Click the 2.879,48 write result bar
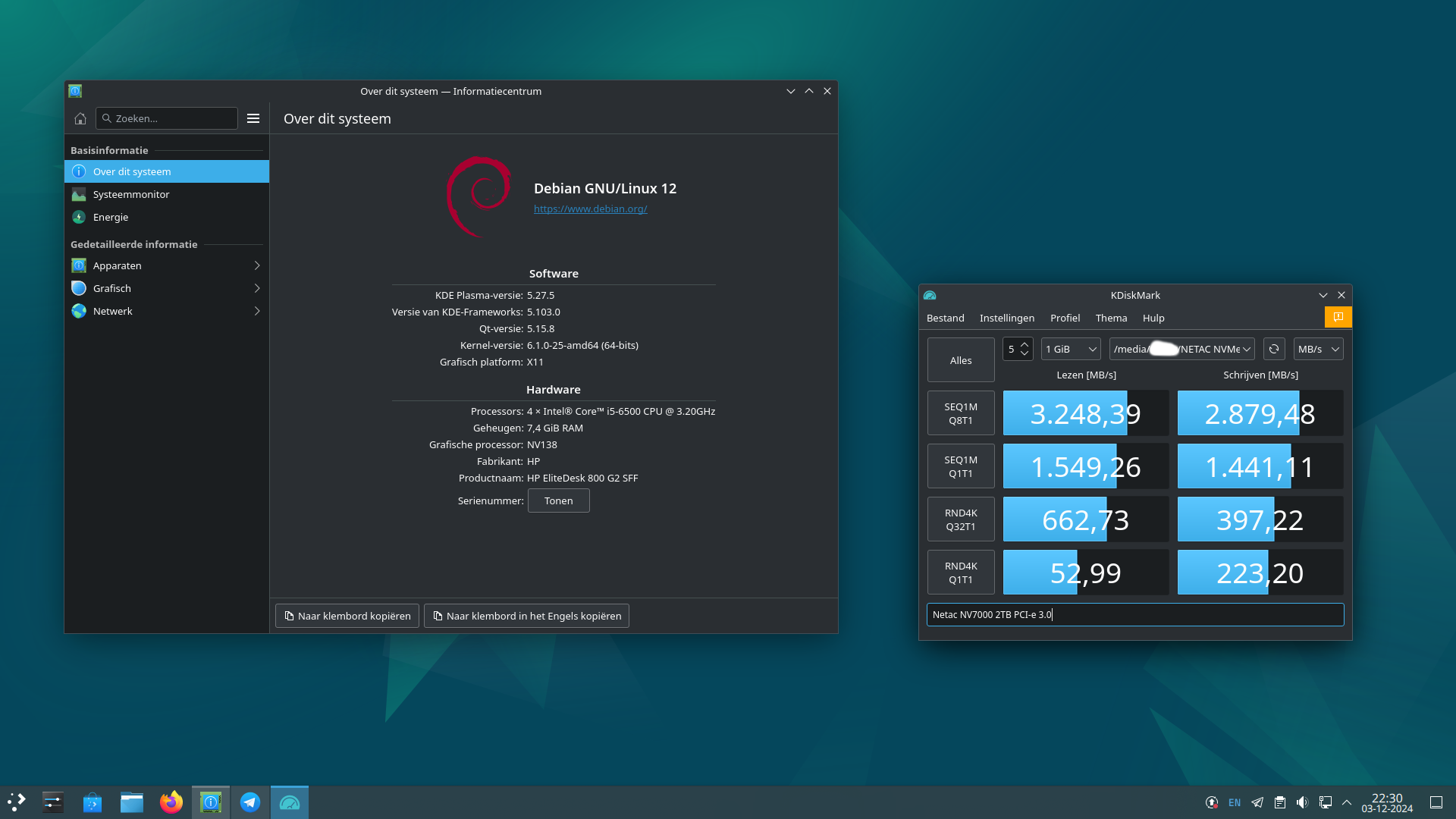The image size is (1456, 819). 1260,413
